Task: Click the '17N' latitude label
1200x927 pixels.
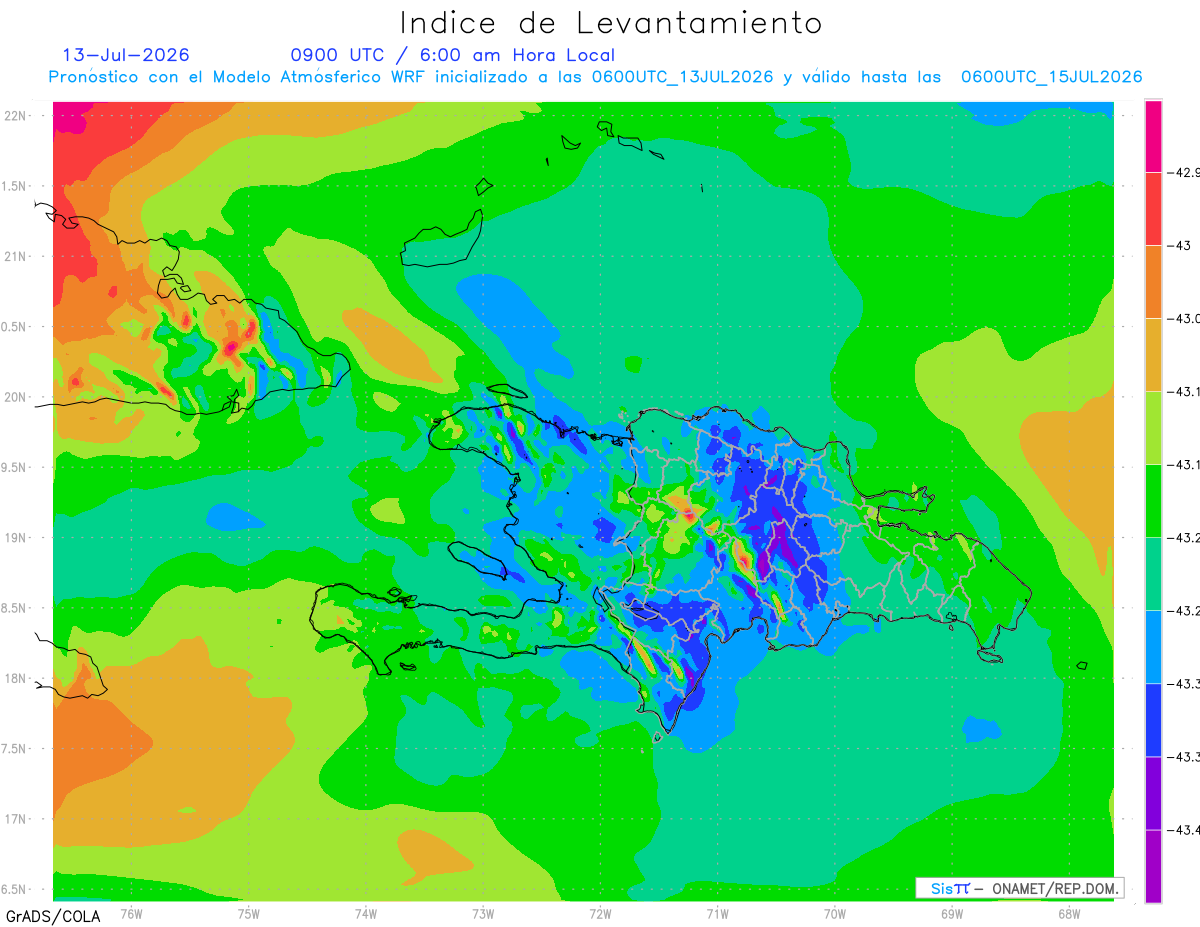Action: click(15, 819)
